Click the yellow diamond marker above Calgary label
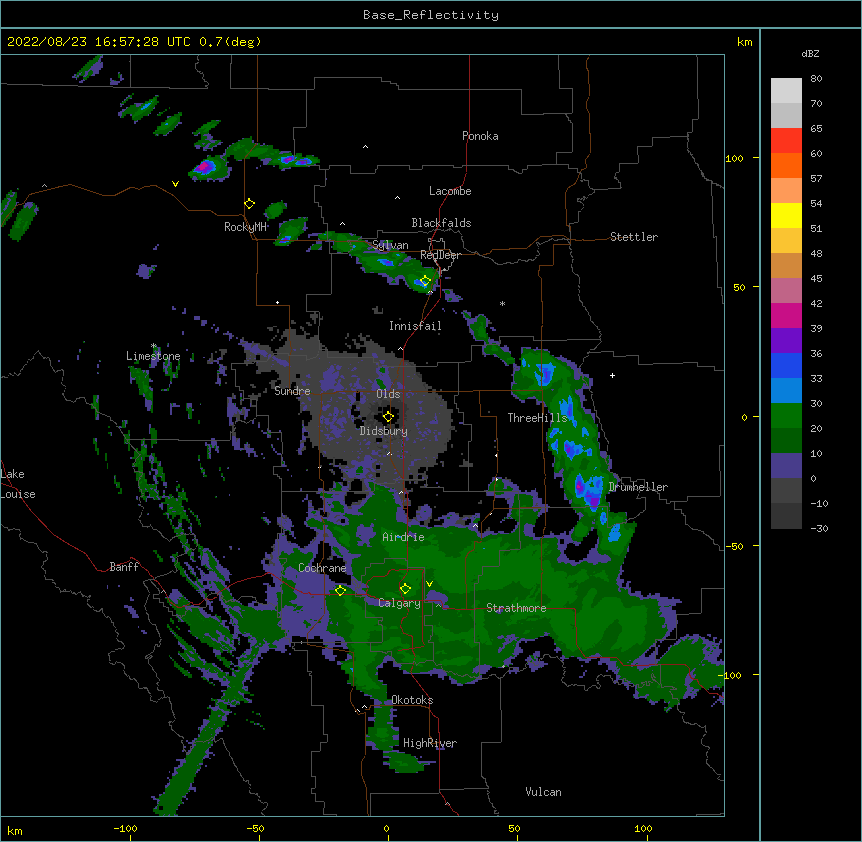This screenshot has height=842, width=862. pyautogui.click(x=405, y=589)
